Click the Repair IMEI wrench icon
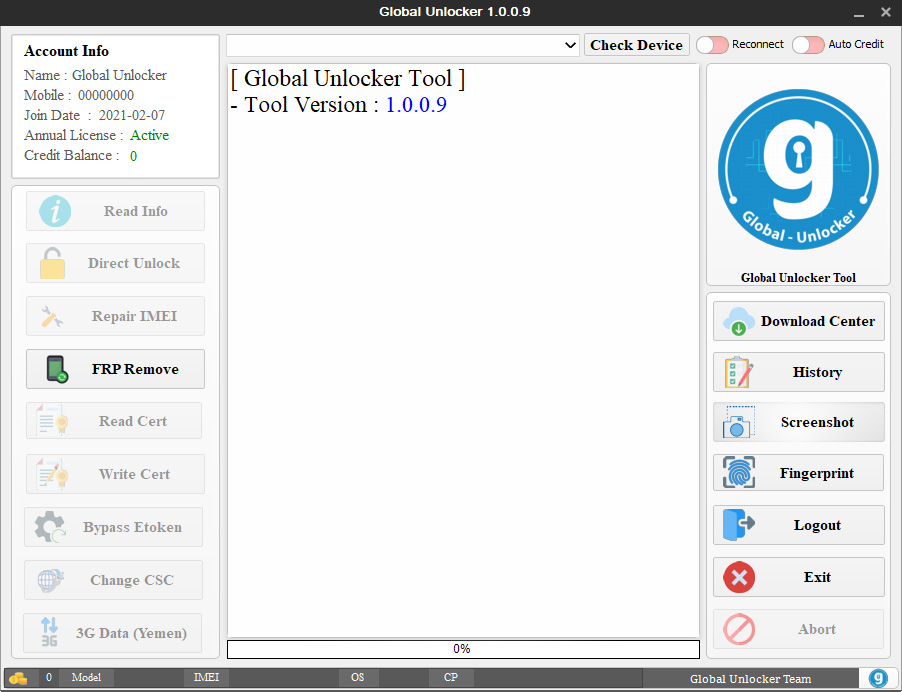The image size is (902, 692). click(x=52, y=316)
